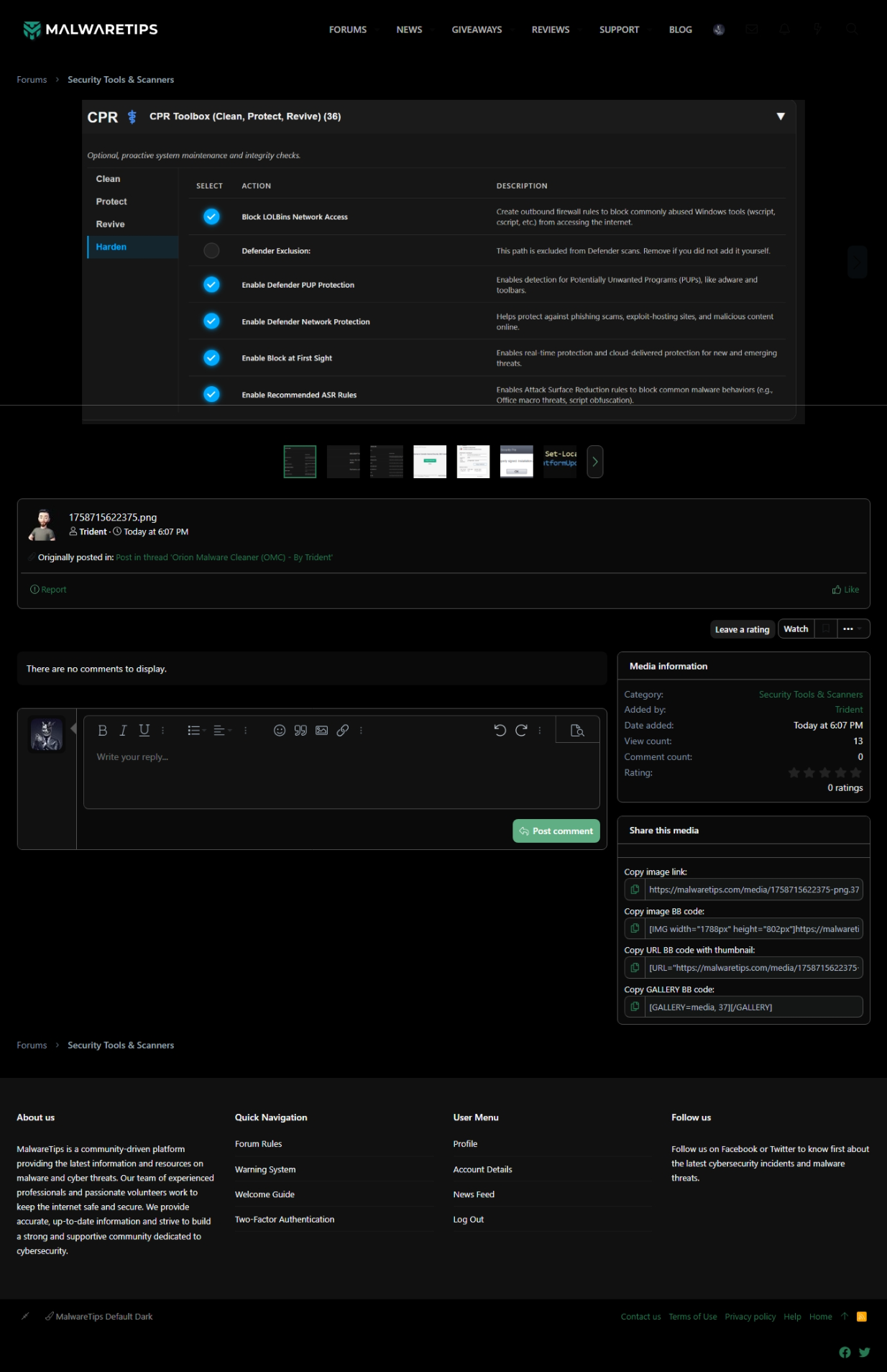Like this media item
The image size is (887, 1372).
pyautogui.click(x=845, y=590)
